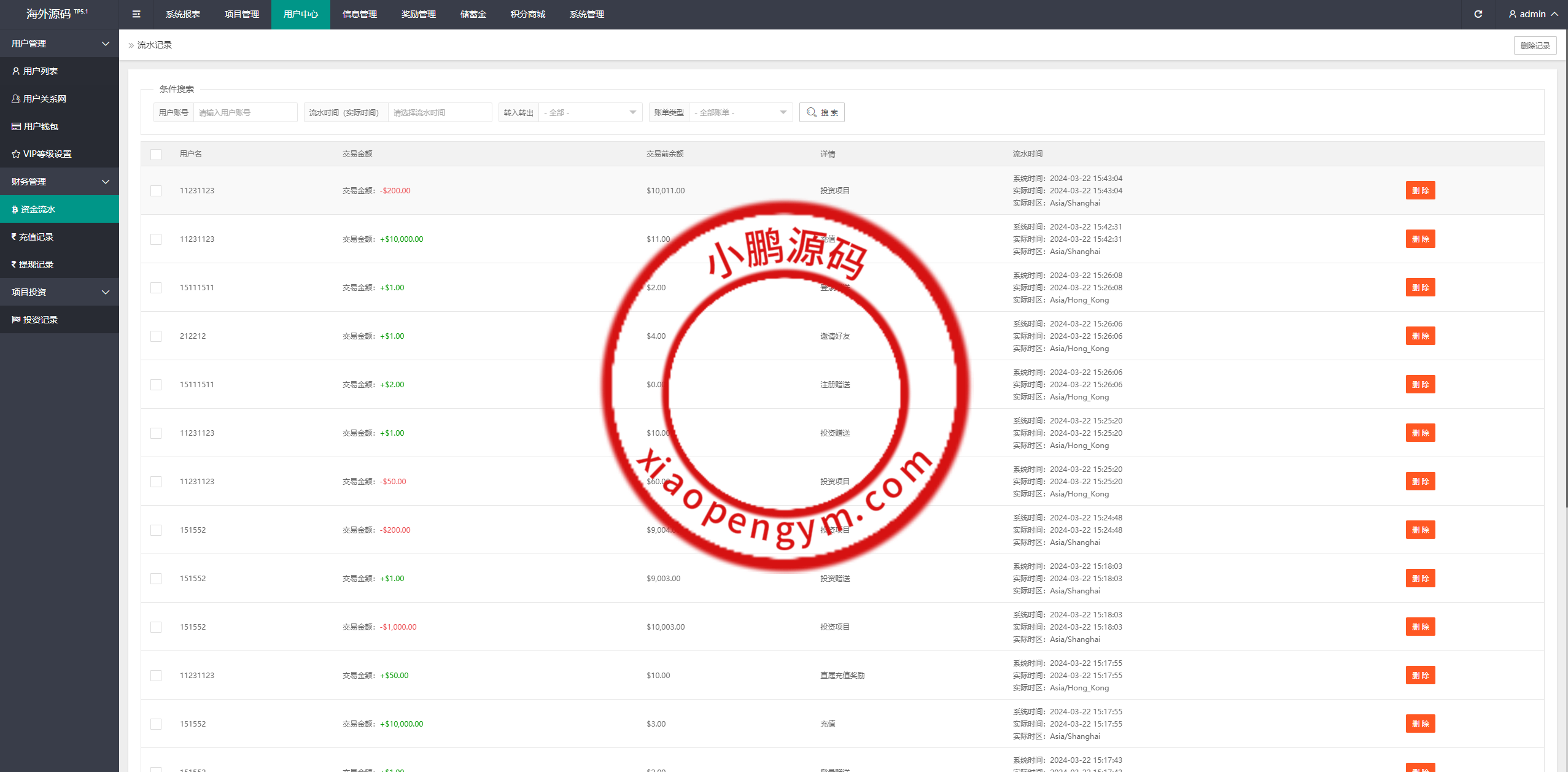Open 充值记录 rupee icon item

pyautogui.click(x=36, y=237)
